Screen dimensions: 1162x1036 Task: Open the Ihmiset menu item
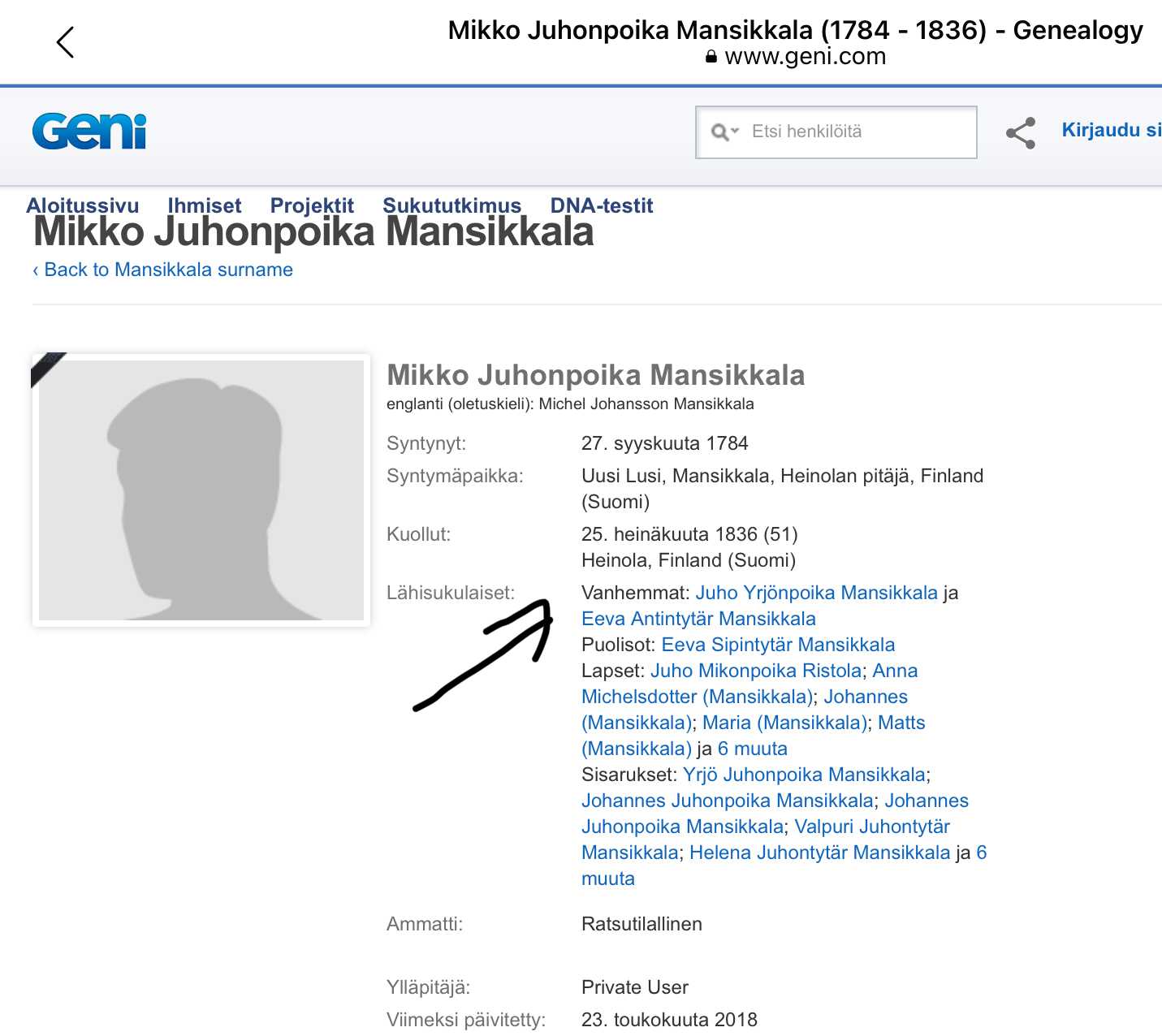click(205, 205)
